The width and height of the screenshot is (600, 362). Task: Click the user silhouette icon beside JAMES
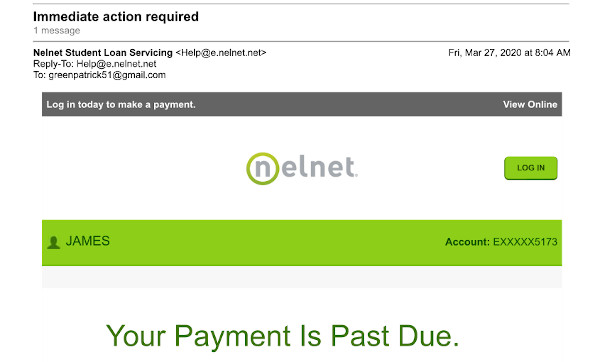(x=54, y=242)
